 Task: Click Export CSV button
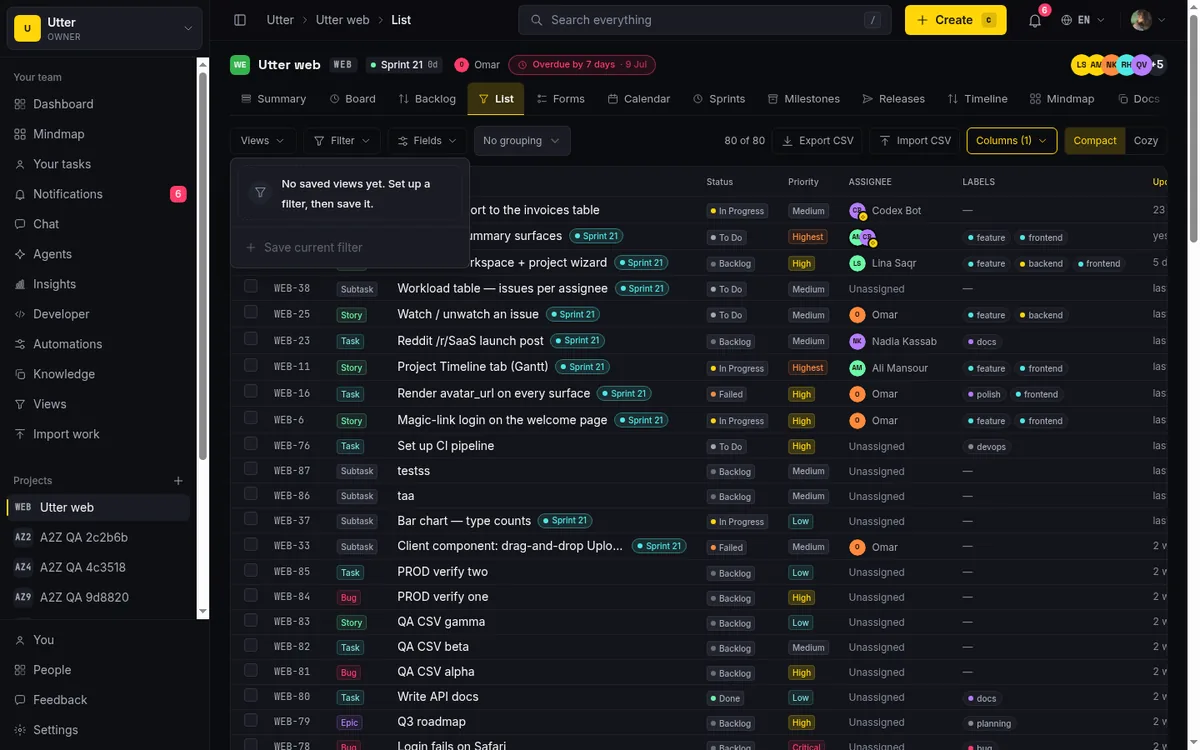(x=818, y=141)
